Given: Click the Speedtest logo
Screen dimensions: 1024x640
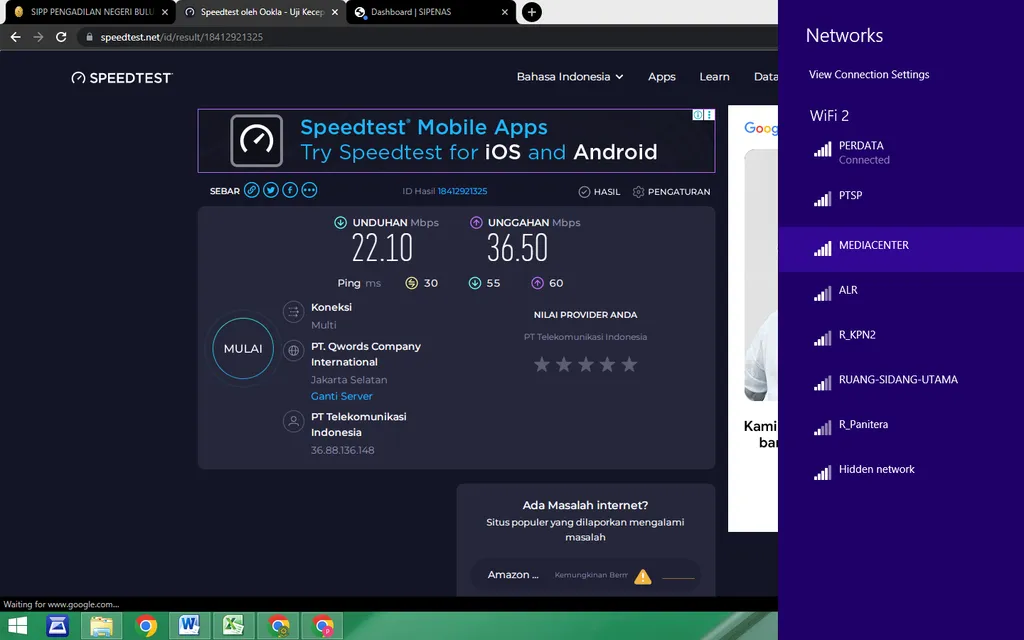Looking at the screenshot, I should tap(122, 78).
